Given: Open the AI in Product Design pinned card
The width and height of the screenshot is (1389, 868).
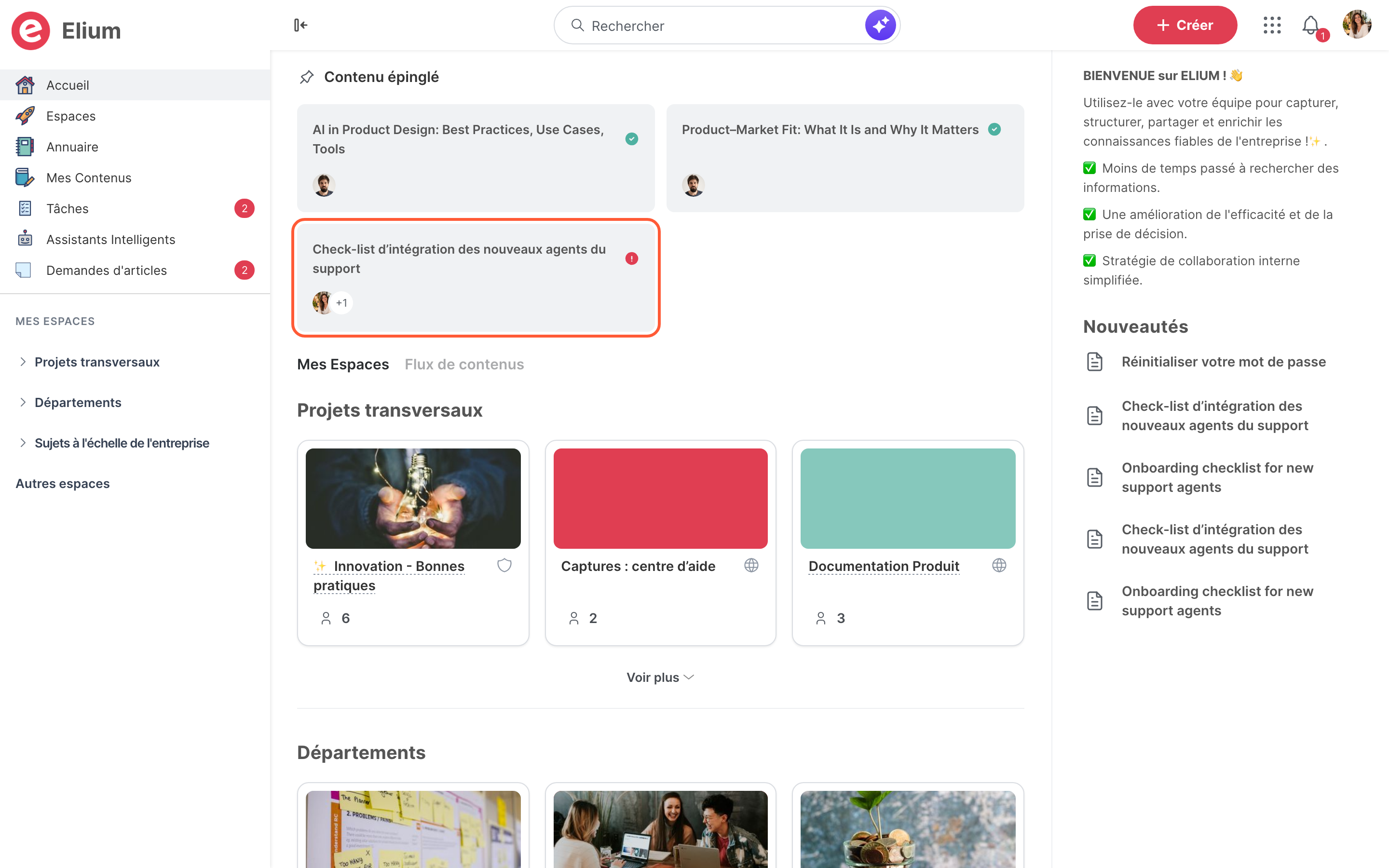Looking at the screenshot, I should click(476, 159).
